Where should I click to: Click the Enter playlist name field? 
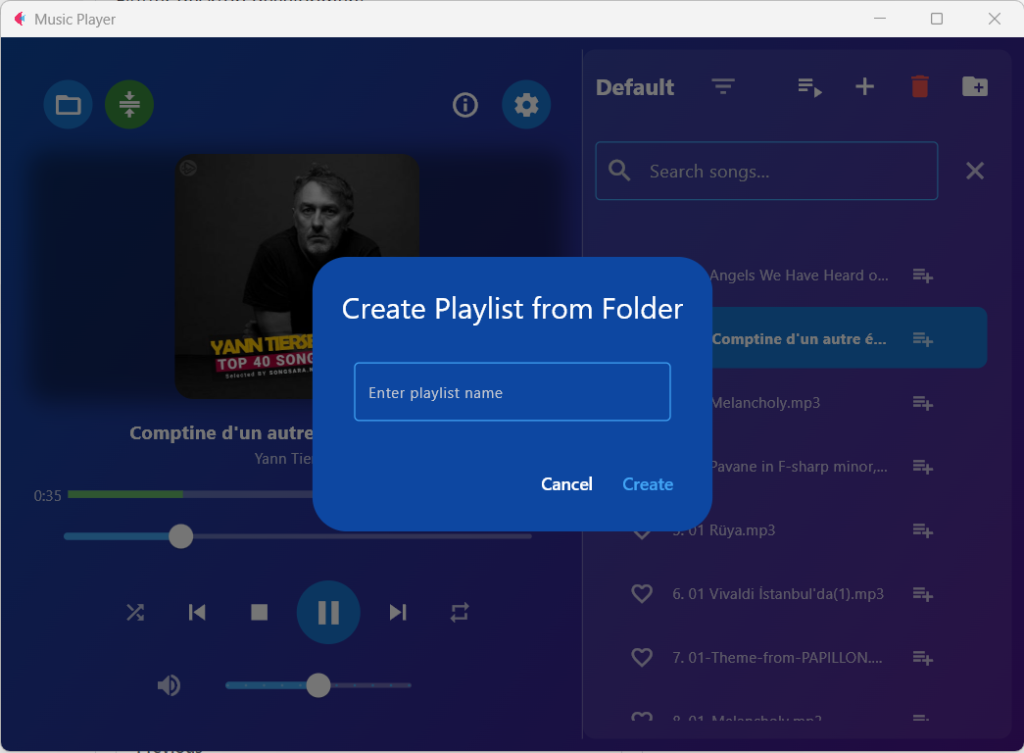click(512, 392)
